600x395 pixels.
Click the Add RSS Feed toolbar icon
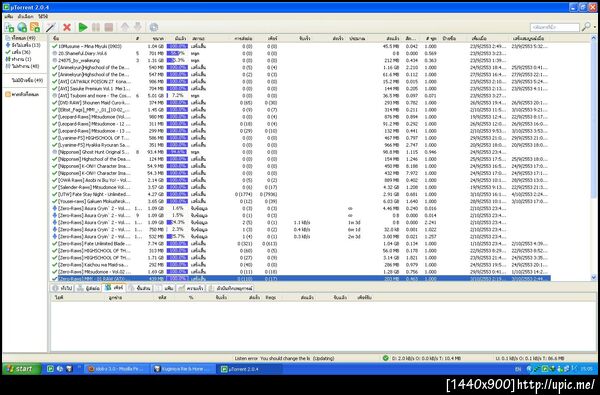[x=35, y=27]
